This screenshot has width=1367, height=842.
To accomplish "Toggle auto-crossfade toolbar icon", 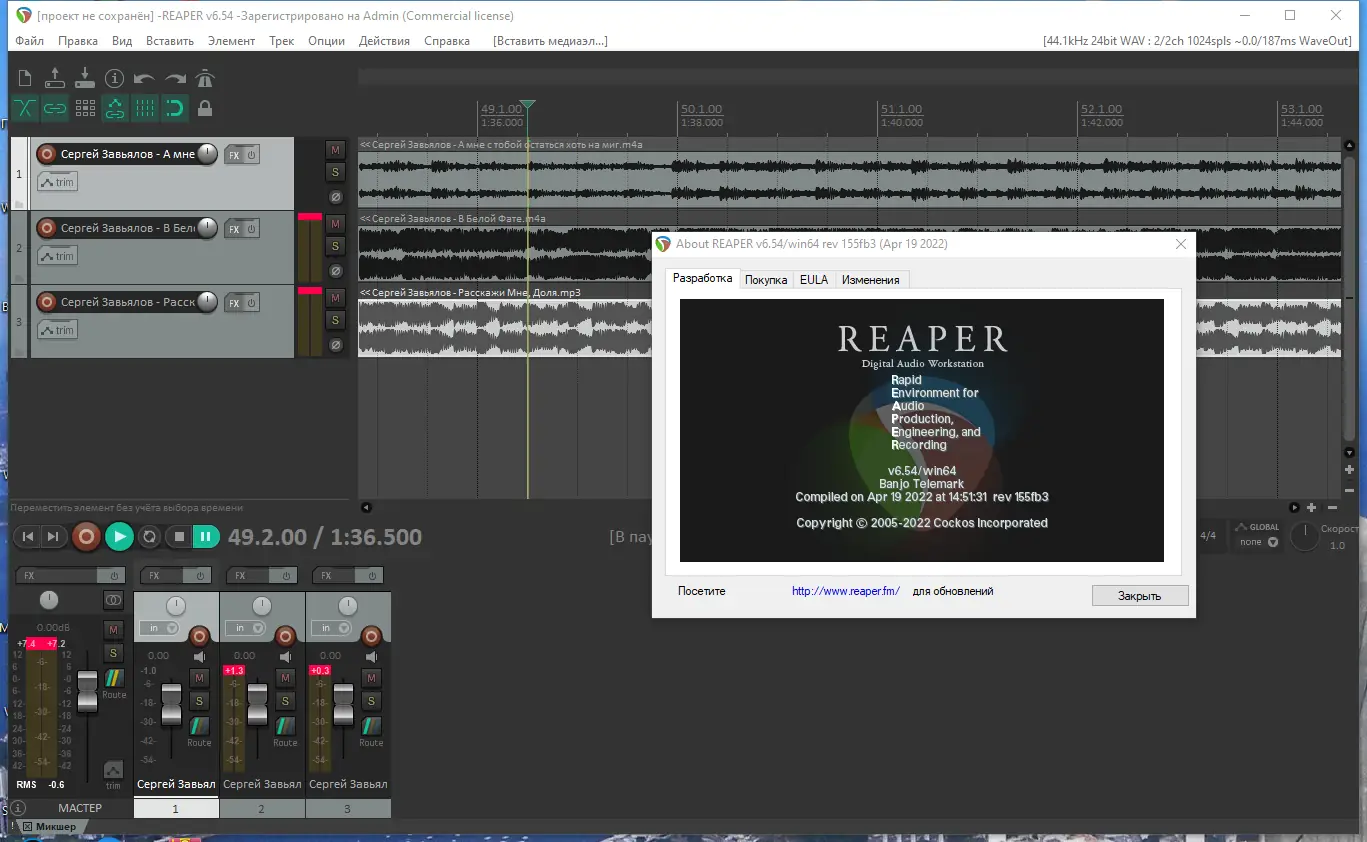I will tap(25, 108).
